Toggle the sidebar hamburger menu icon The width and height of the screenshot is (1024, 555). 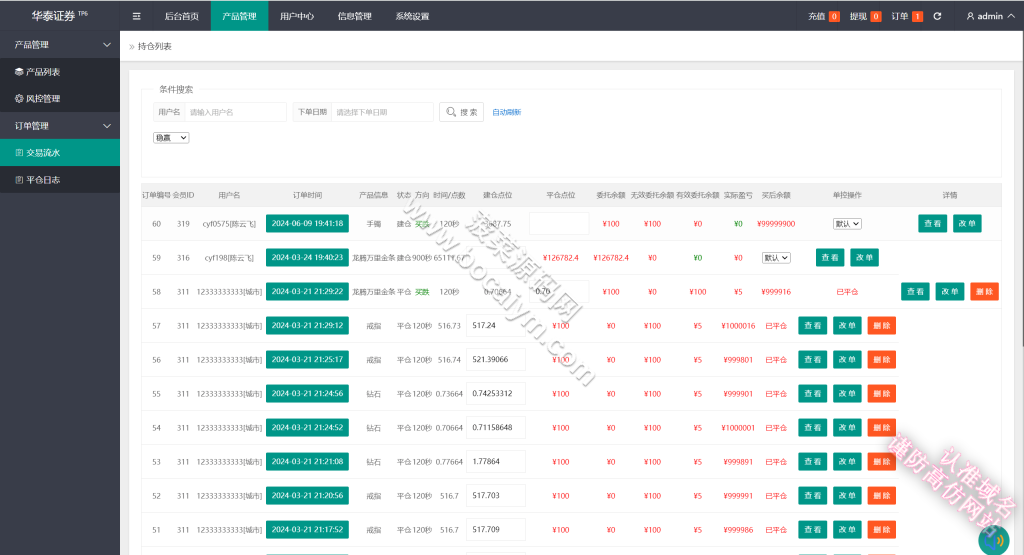(136, 16)
